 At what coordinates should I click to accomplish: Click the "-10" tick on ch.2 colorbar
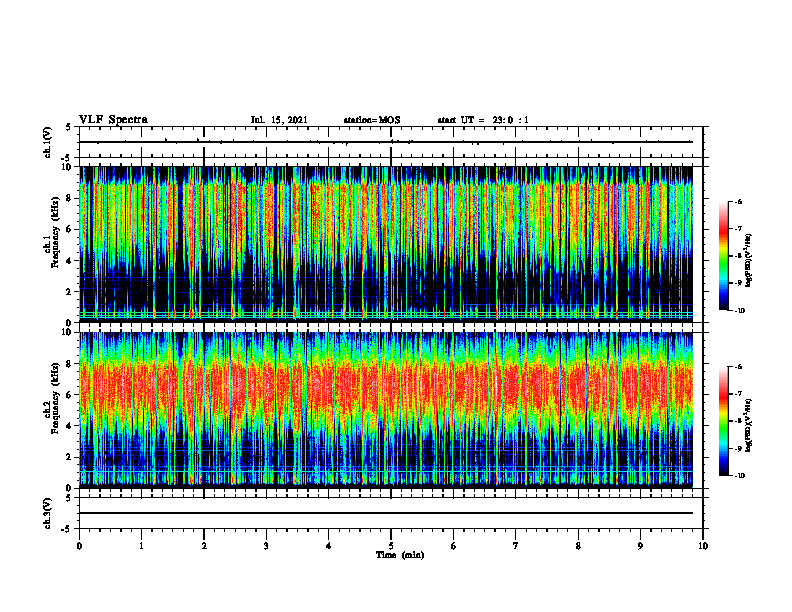(x=739, y=476)
